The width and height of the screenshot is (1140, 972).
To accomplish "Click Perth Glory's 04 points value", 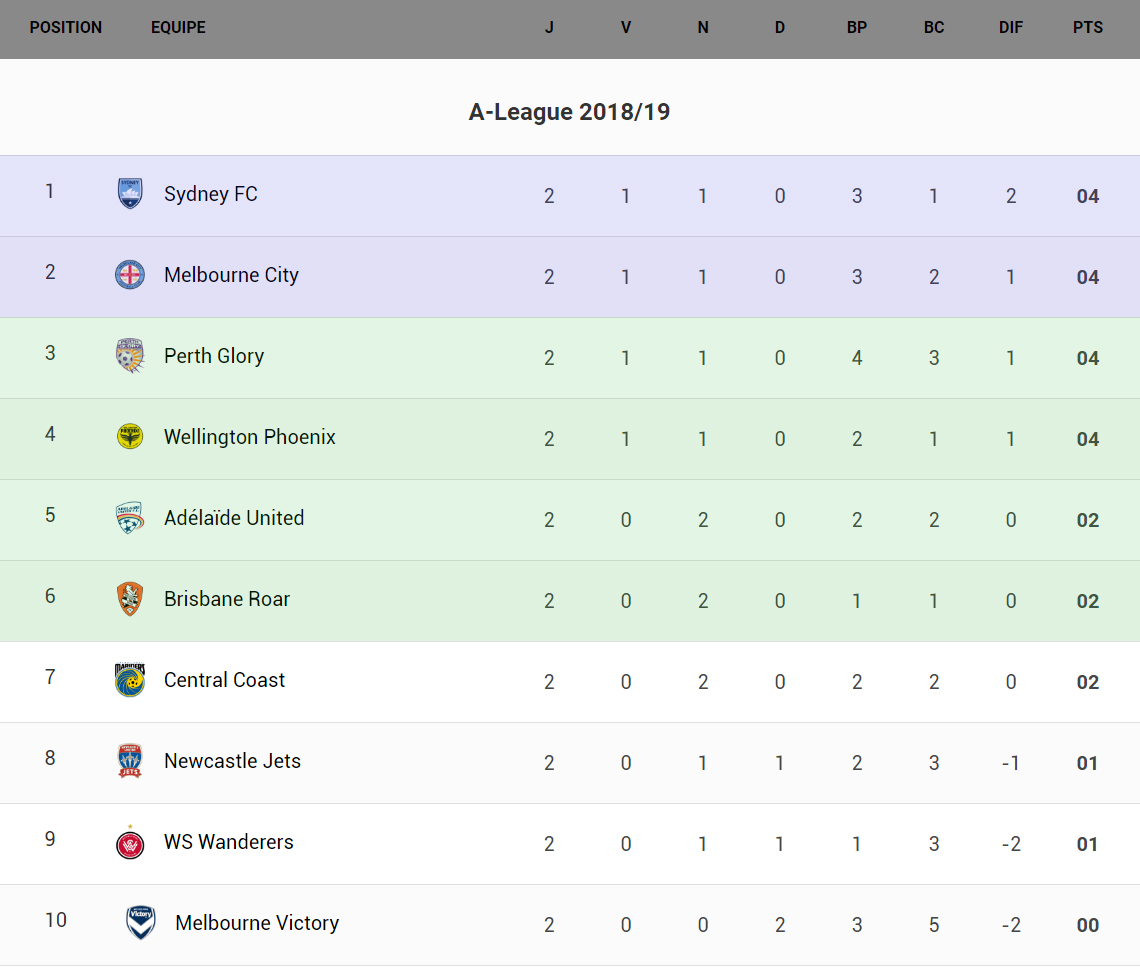I will coord(1088,358).
